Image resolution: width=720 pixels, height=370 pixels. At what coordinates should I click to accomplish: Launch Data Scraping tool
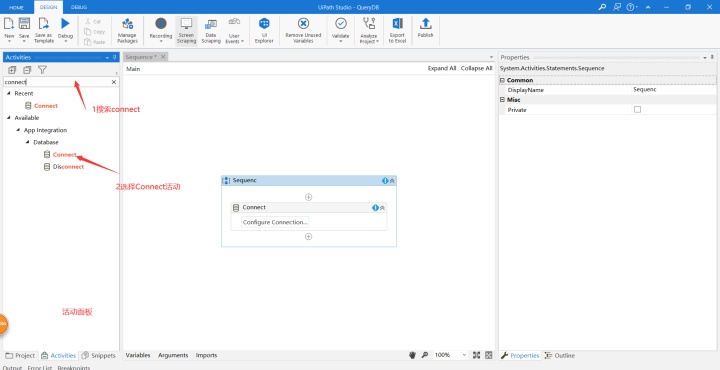tap(211, 30)
